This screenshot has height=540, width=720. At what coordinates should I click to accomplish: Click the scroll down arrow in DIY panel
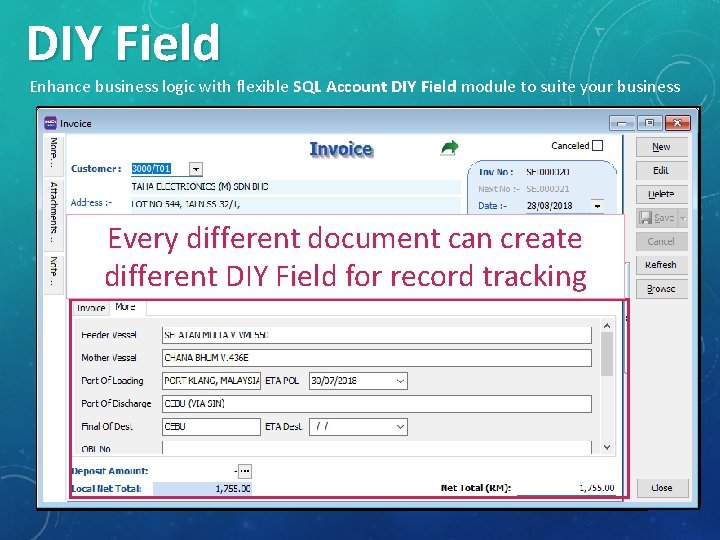tap(607, 447)
